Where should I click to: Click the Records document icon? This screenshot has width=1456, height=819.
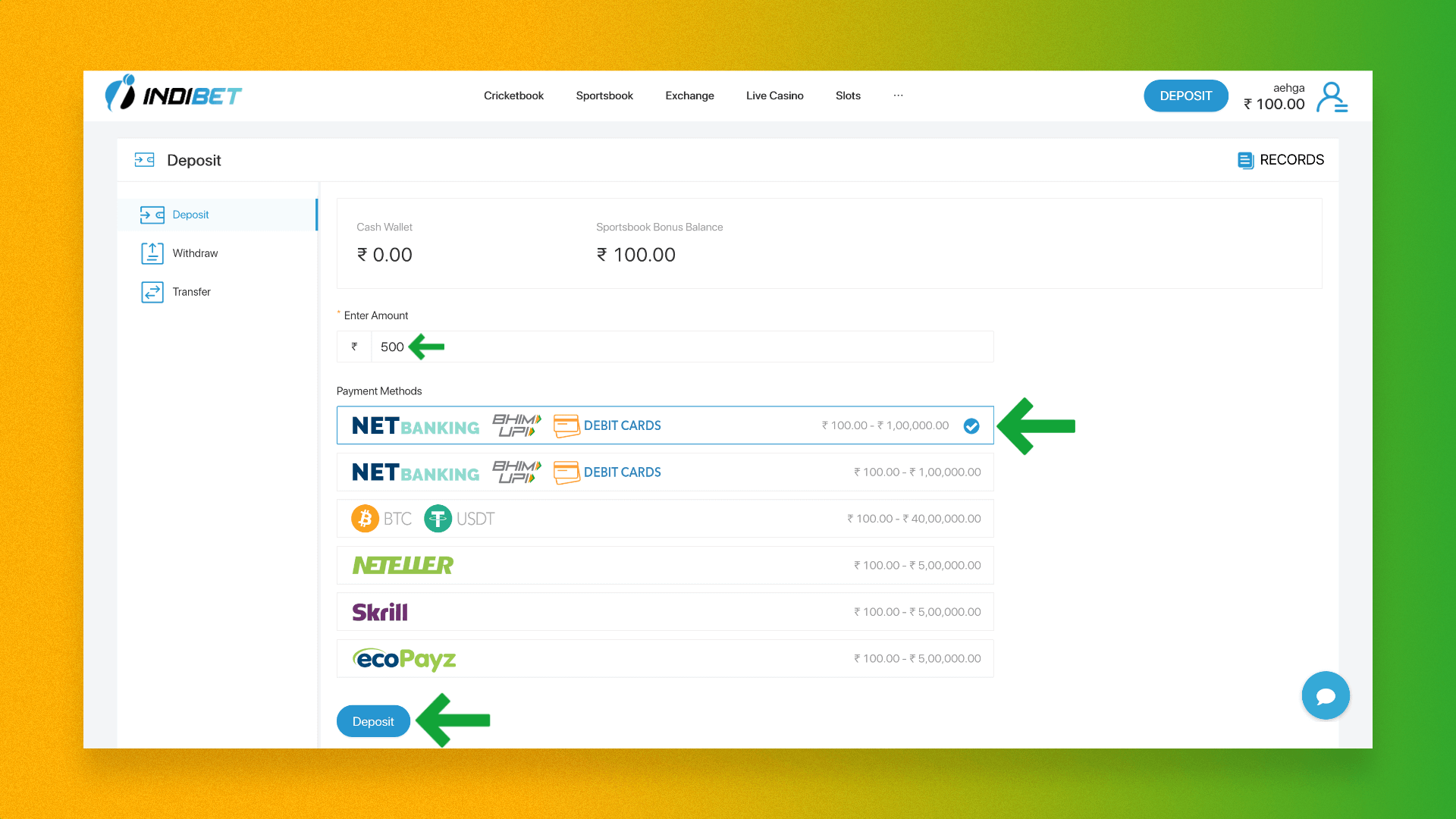point(1245,160)
